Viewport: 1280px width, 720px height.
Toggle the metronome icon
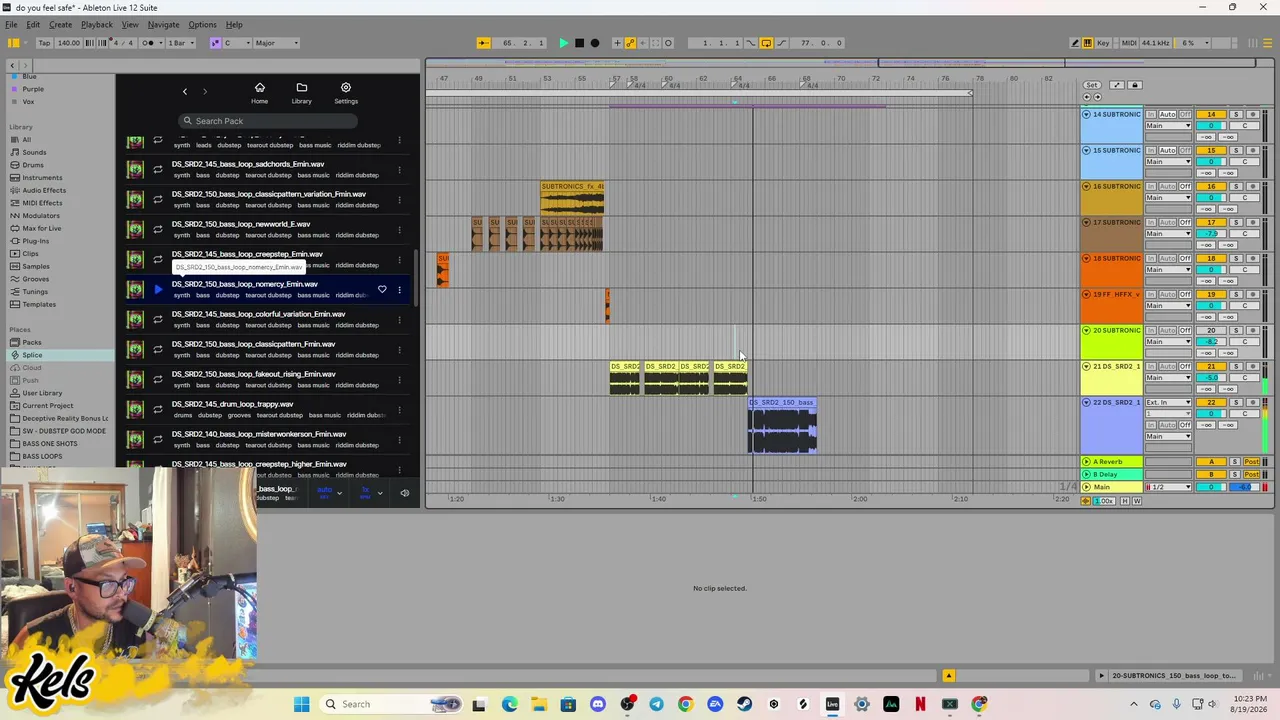coord(148,43)
